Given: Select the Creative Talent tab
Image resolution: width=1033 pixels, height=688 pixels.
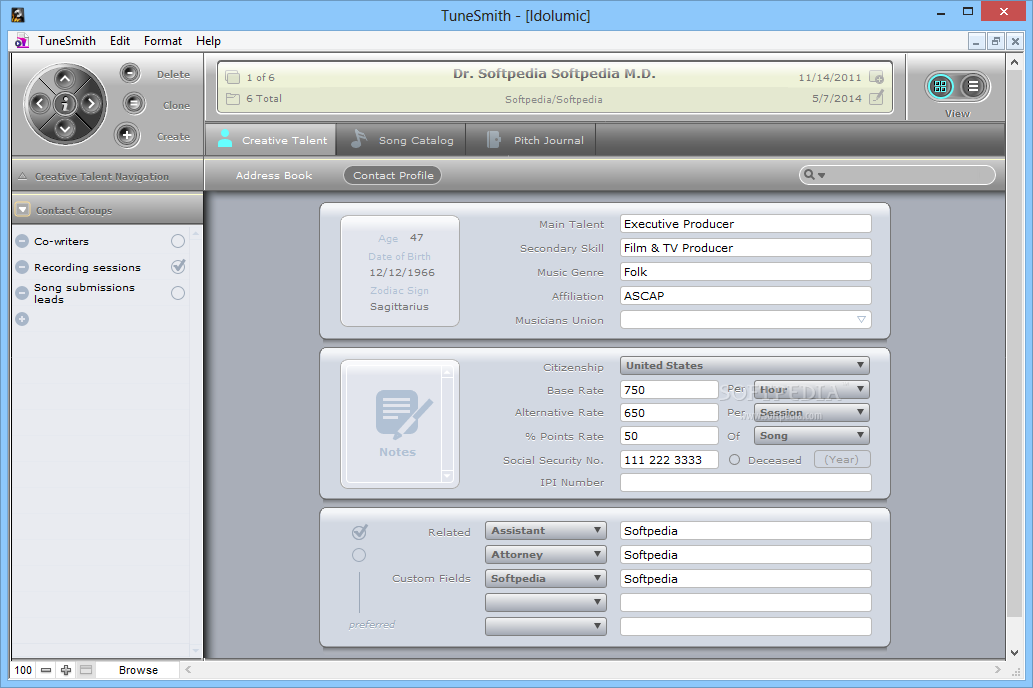Looking at the screenshot, I should click(x=271, y=140).
